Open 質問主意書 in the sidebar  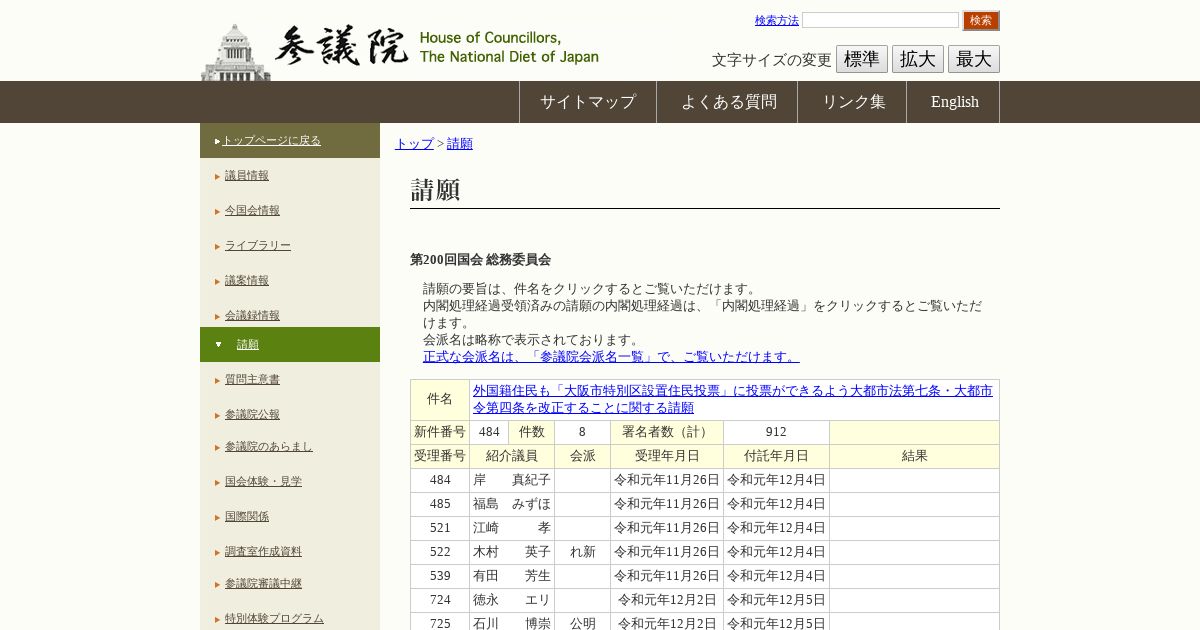[252, 379]
